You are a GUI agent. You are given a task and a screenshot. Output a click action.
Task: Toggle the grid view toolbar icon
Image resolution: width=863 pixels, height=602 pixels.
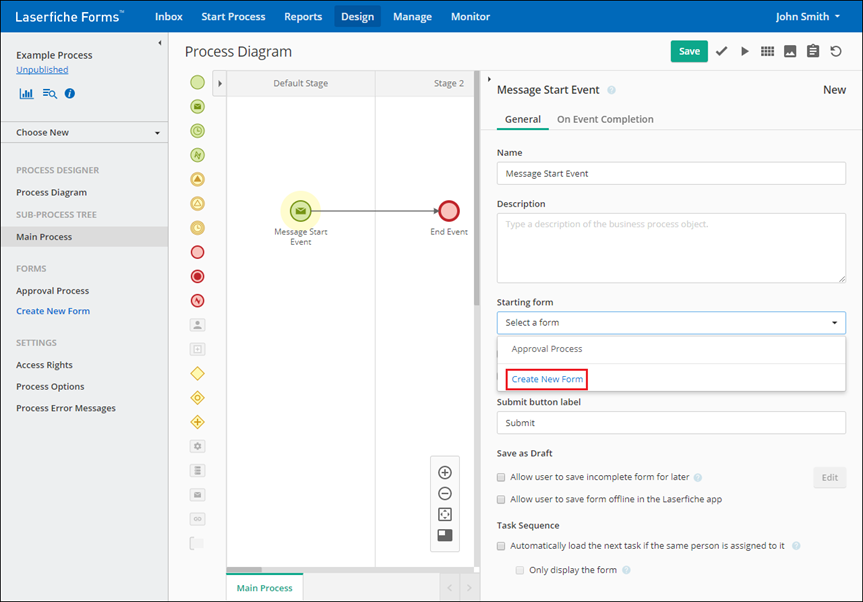point(767,51)
